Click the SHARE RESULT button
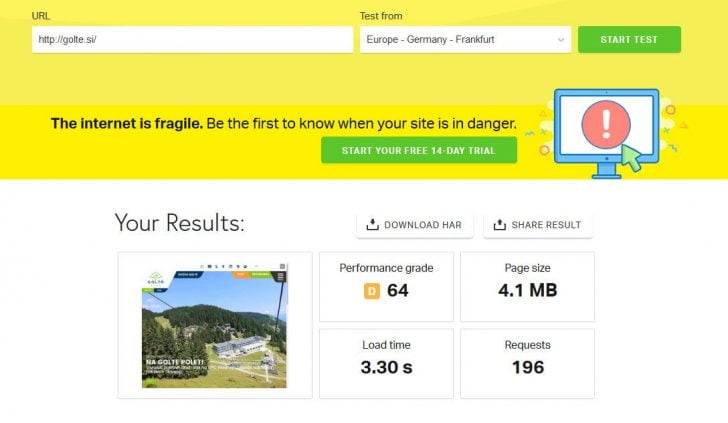Image resolution: width=728 pixels, height=423 pixels. pos(538,225)
